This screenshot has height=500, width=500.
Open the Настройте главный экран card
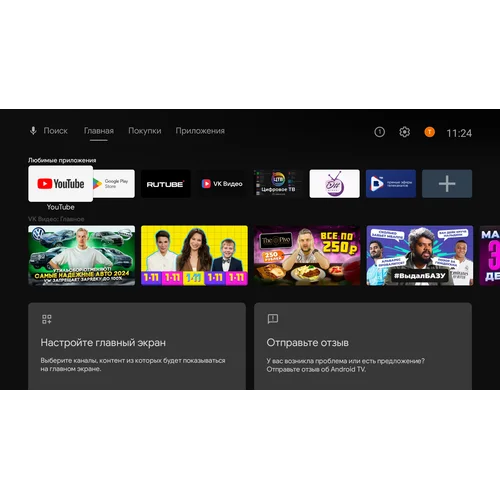[137, 346]
